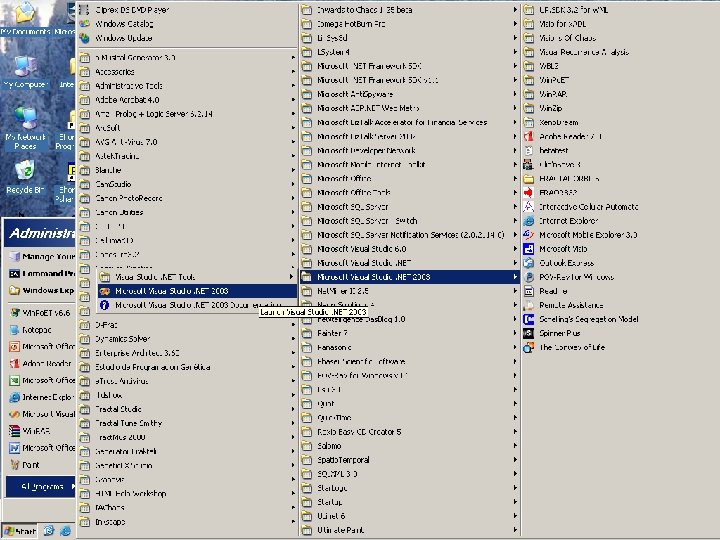Select the Roxio Easy CD Creator 5 folder
Viewport: 720px width, 540px height.
point(409,432)
